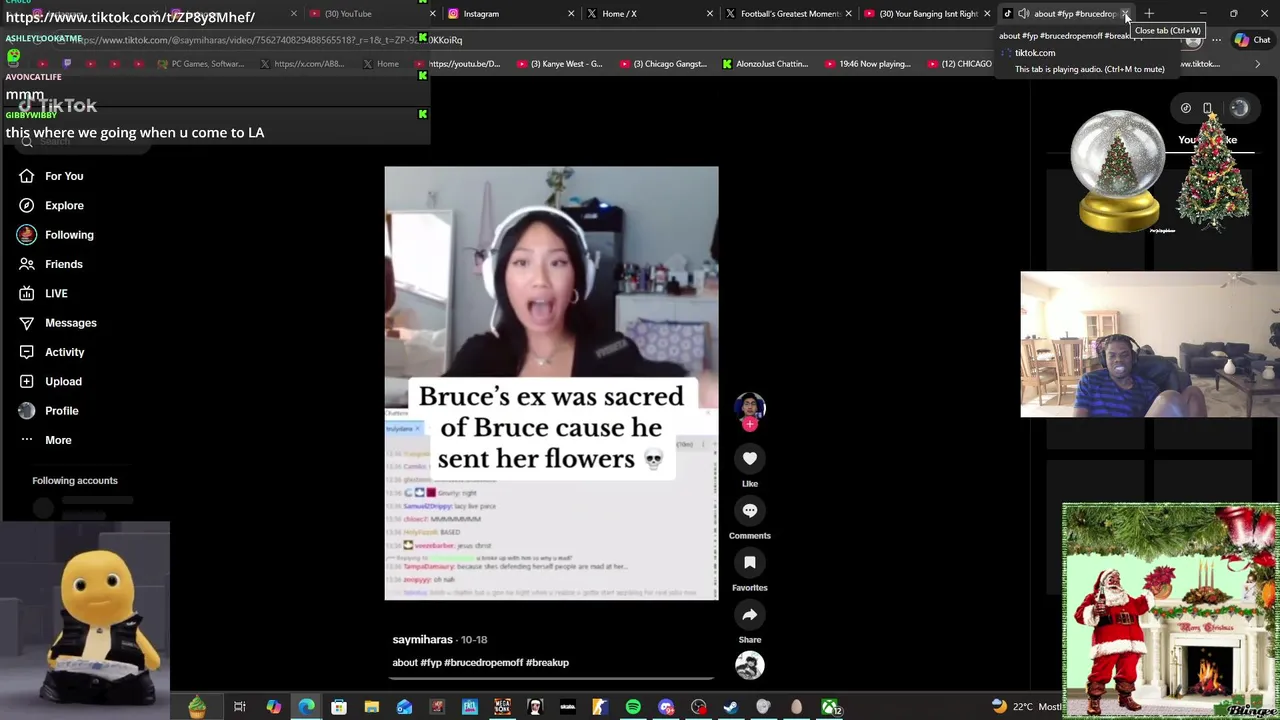The width and height of the screenshot is (1280, 720).
Task: Open Microsoft Store on the taskbar
Action: [339, 707]
